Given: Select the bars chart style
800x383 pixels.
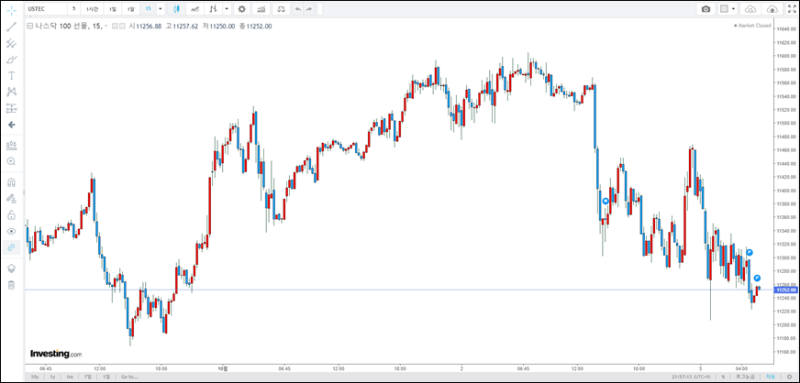Looking at the screenshot, I should (213, 9).
